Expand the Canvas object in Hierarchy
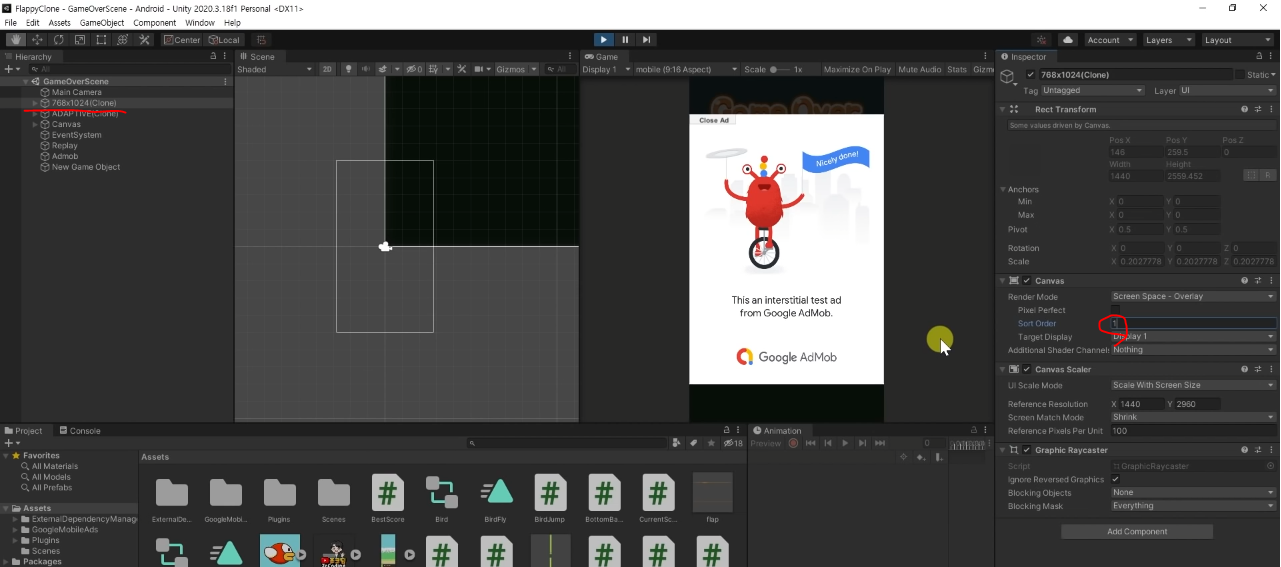This screenshot has width=1281, height=567. (35, 124)
